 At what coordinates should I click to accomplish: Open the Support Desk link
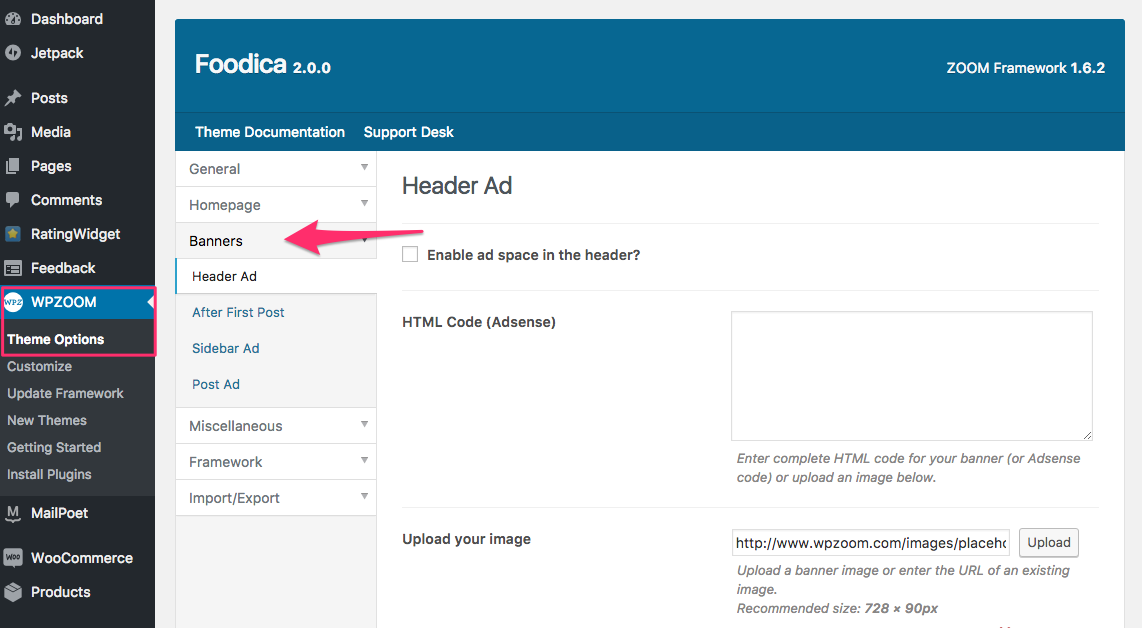click(x=409, y=132)
